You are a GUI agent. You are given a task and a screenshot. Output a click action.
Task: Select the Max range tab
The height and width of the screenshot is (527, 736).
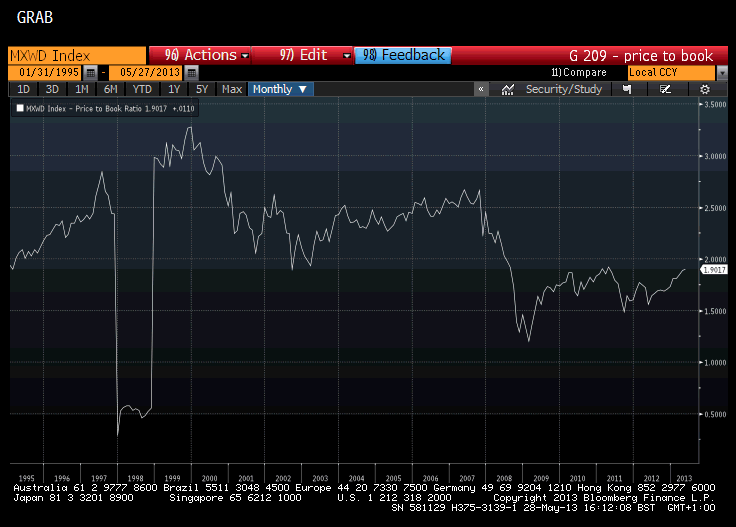pos(232,89)
